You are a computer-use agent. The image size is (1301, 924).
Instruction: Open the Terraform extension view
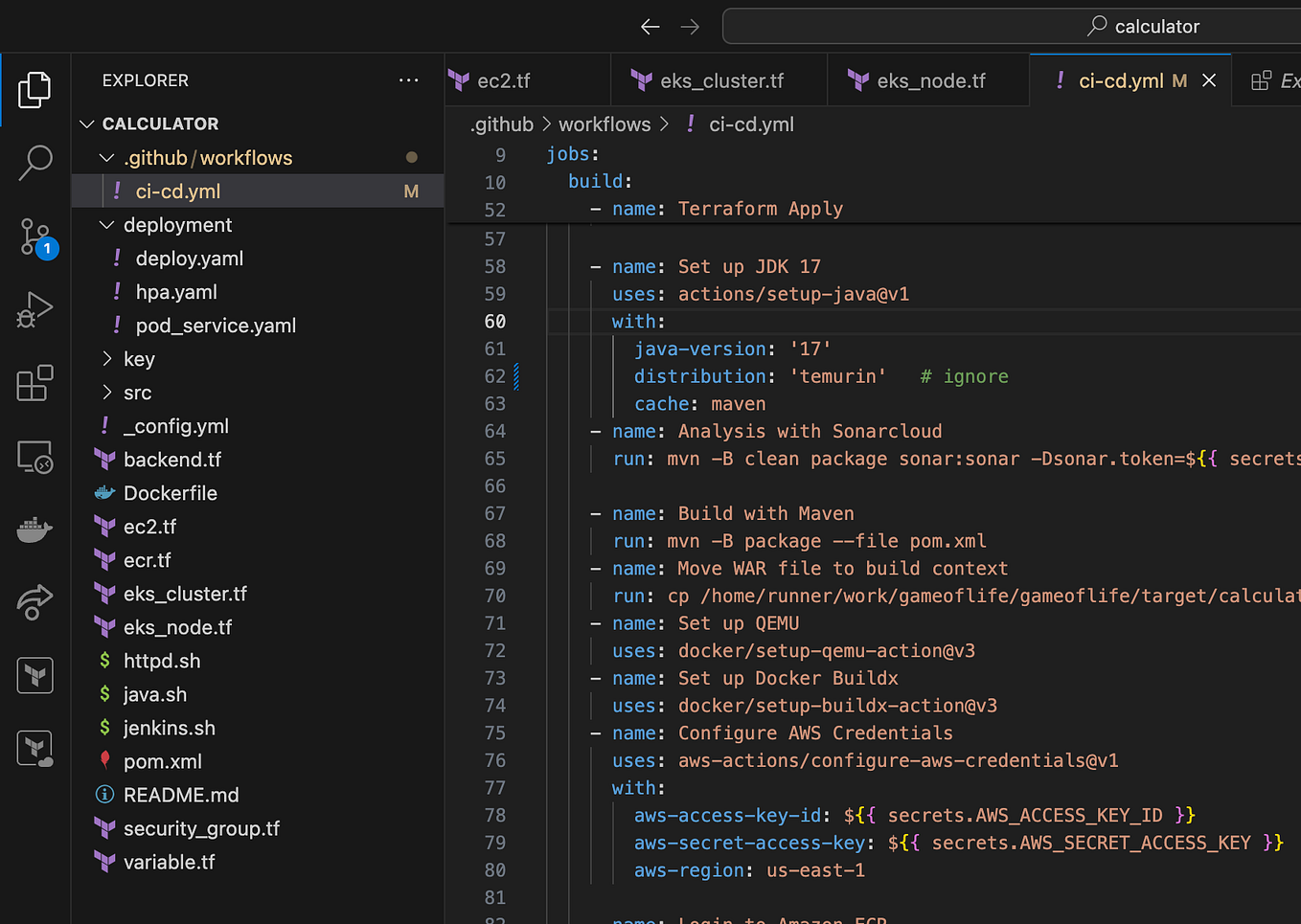tap(35, 675)
